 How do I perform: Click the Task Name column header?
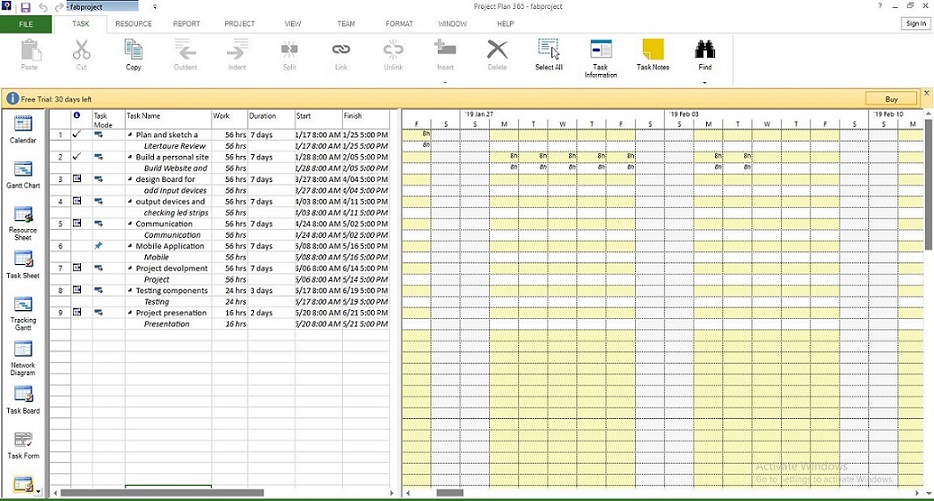[168, 119]
